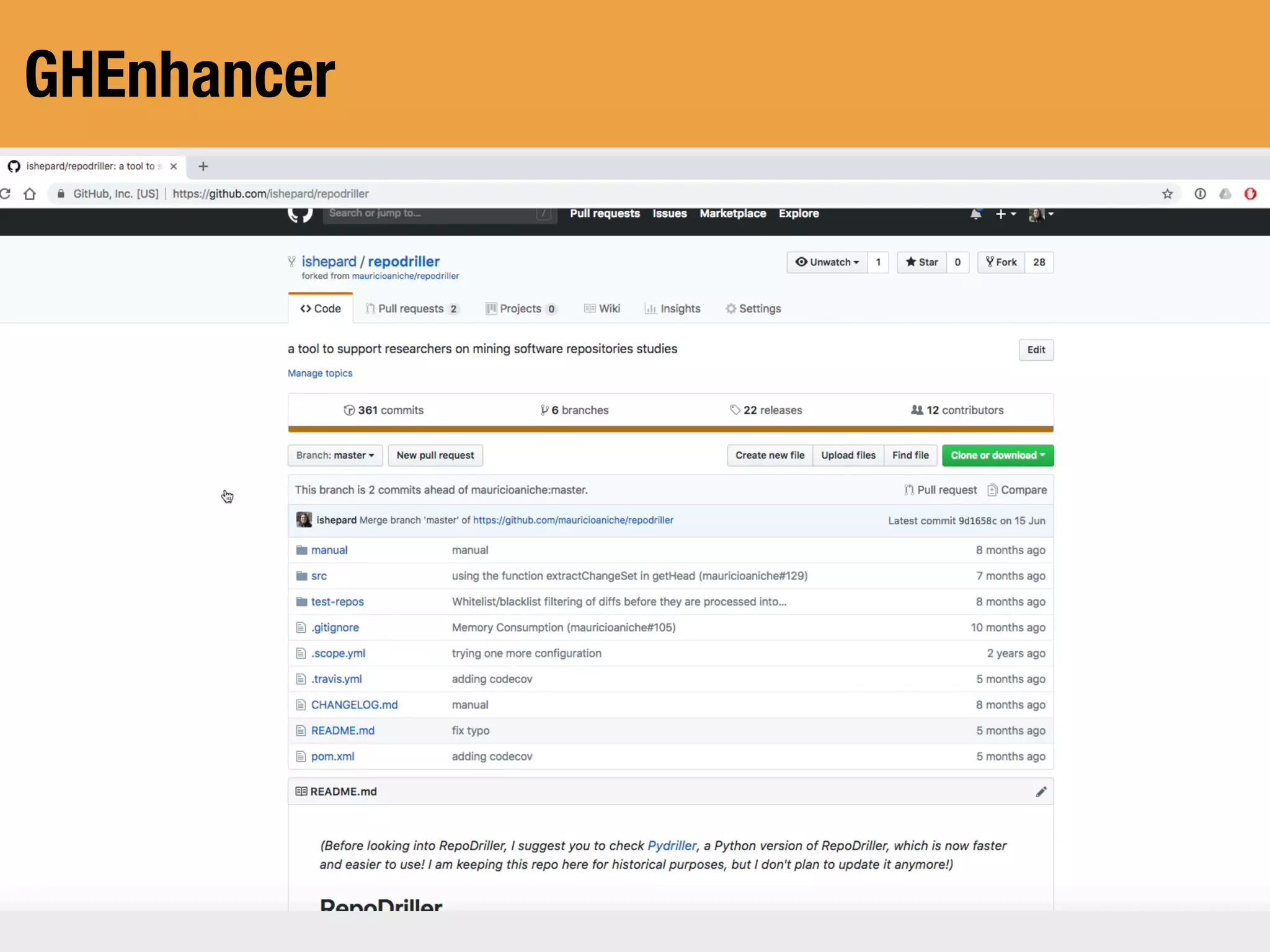Edit the repository description

(x=1036, y=350)
